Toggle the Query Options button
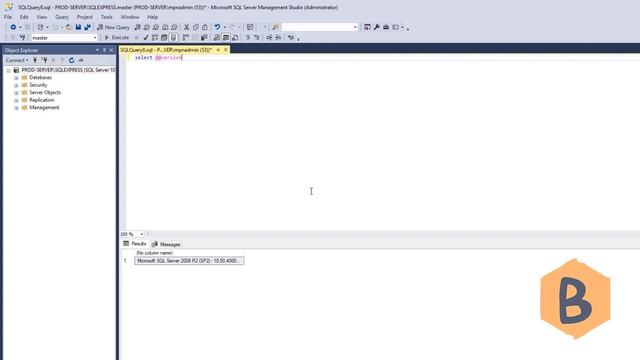Screen dimensions: 640x360 coord(164,38)
